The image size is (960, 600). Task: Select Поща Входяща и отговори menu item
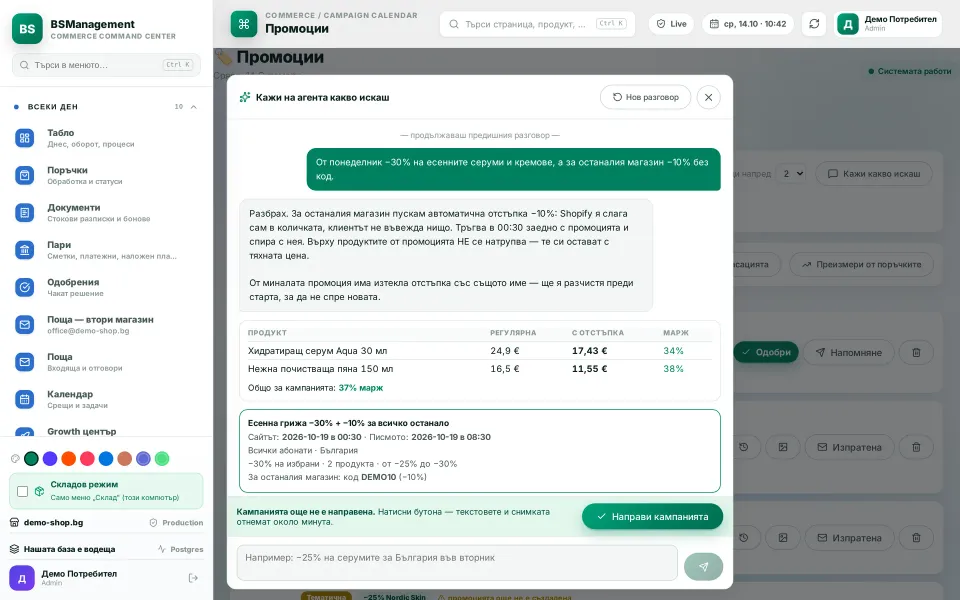point(107,362)
